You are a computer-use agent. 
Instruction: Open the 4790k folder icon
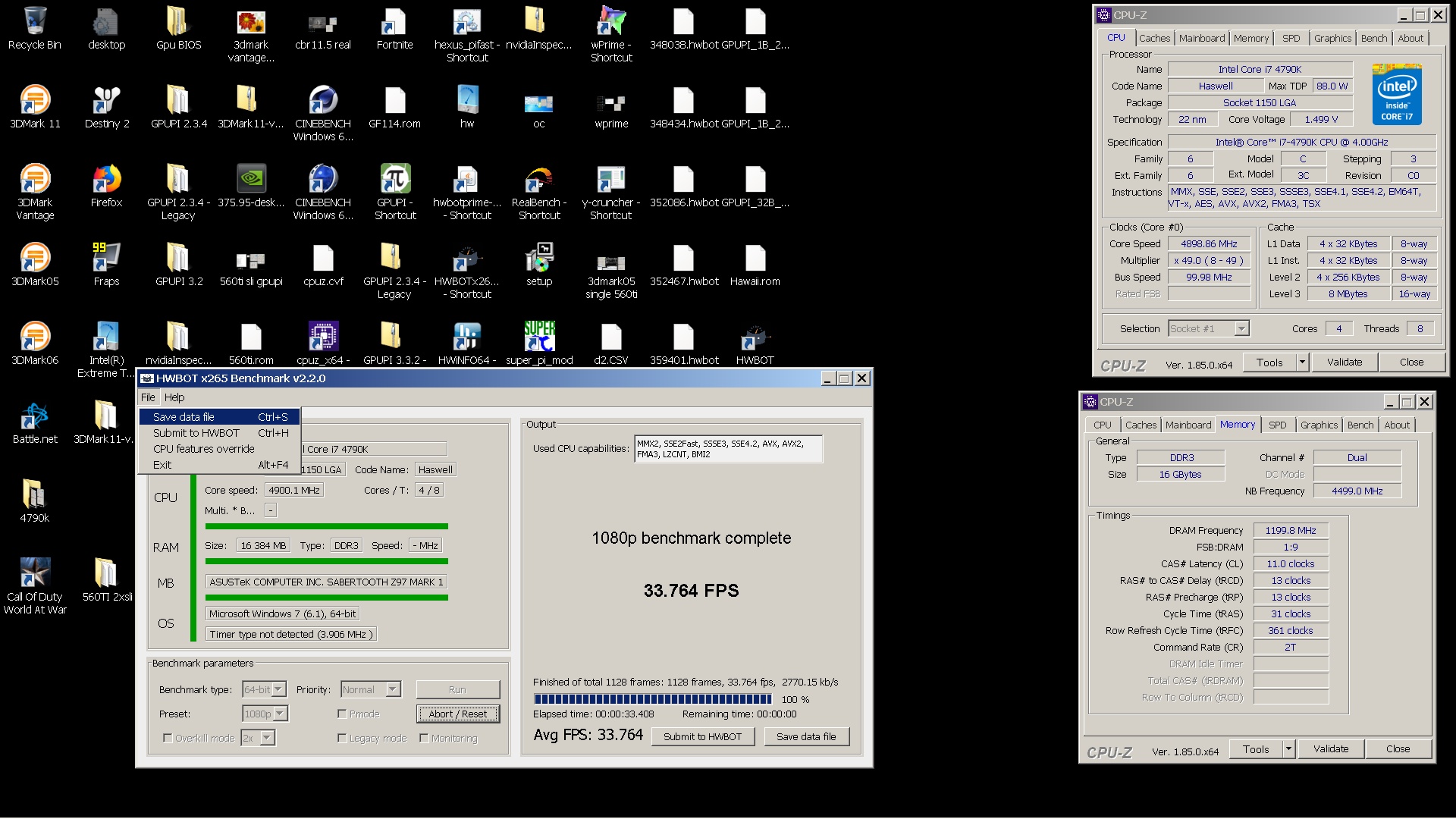(34, 502)
